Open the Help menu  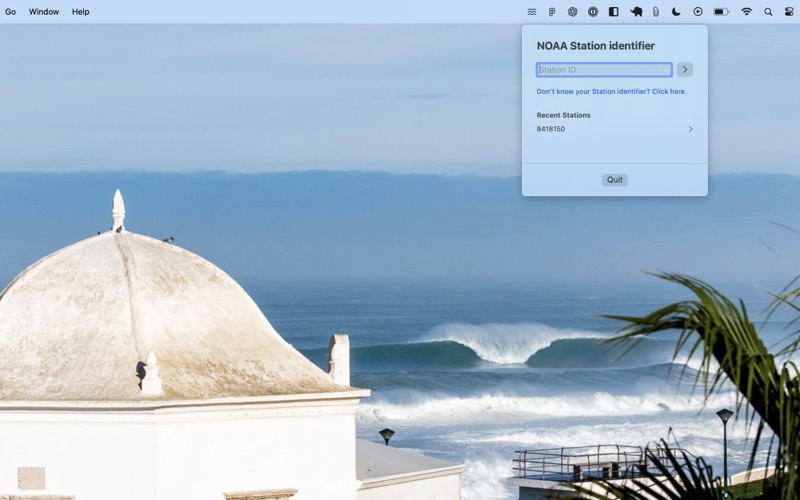coord(81,12)
